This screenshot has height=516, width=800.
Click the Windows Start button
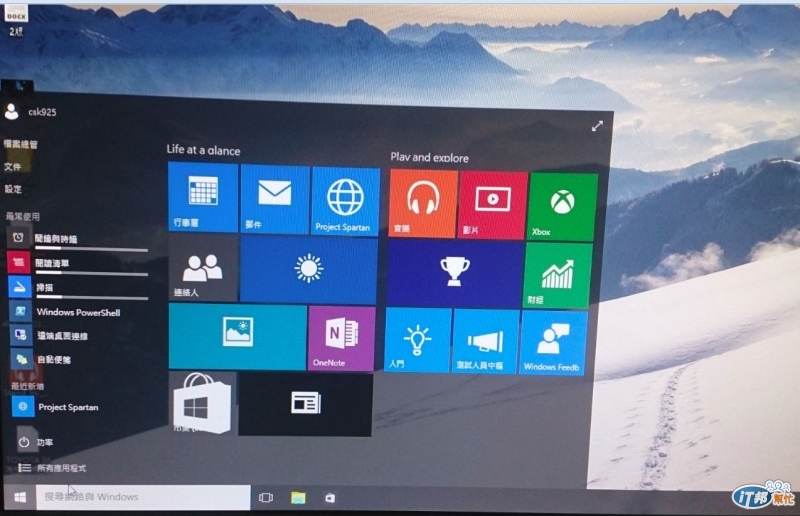pos(19,497)
